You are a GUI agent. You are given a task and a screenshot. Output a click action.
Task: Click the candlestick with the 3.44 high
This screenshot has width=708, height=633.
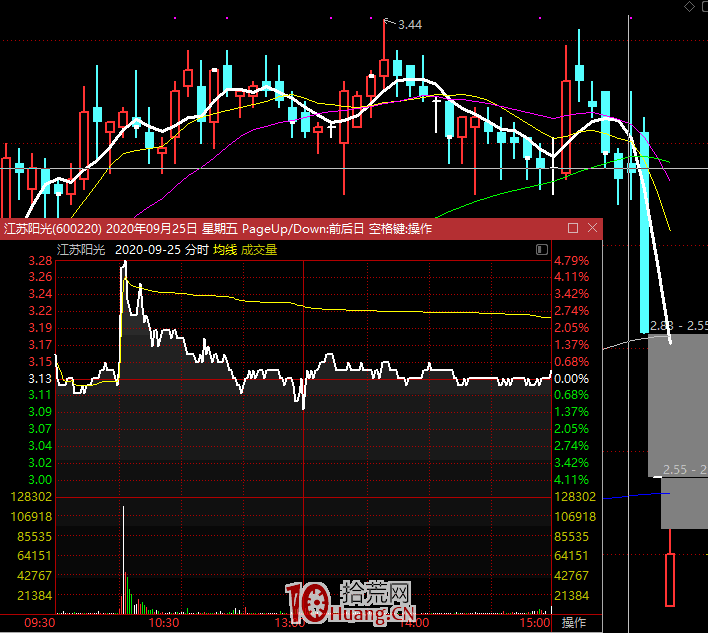pos(384,68)
